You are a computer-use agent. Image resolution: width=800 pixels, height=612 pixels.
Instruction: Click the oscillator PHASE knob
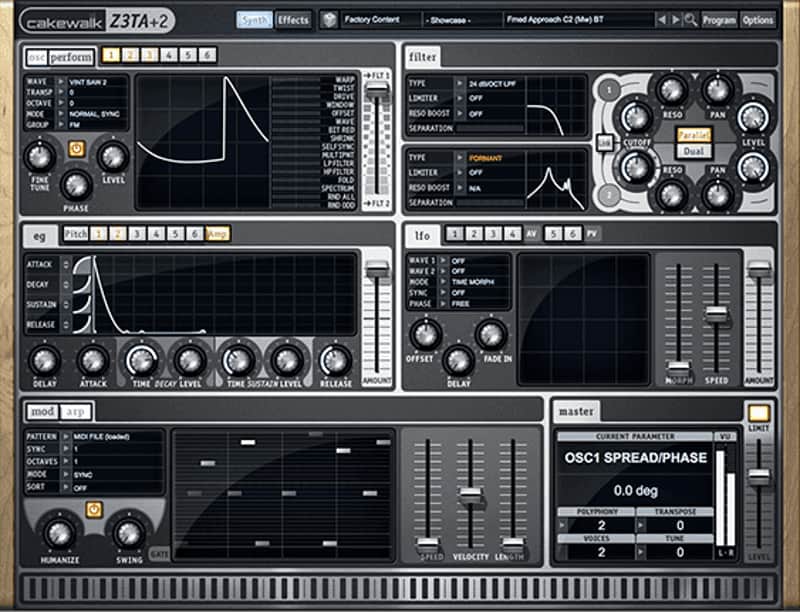coord(76,185)
